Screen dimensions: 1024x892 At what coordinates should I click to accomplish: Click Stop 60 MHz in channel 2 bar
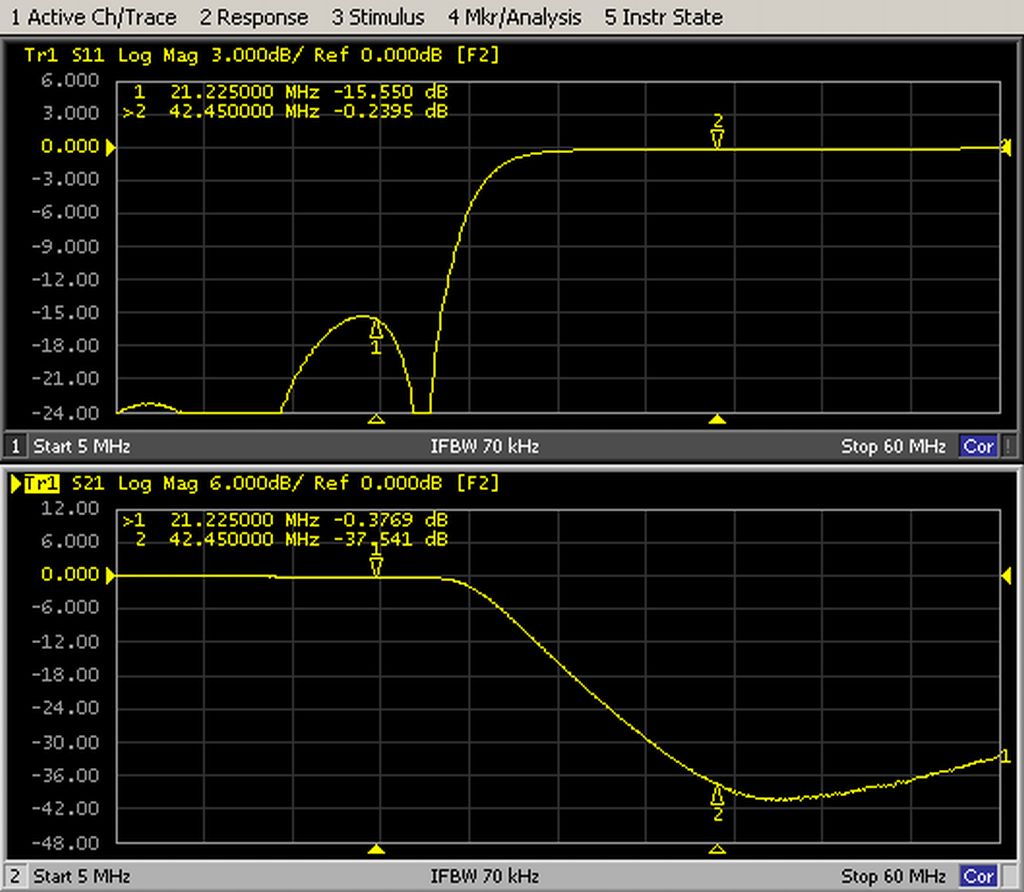pyautogui.click(x=893, y=877)
